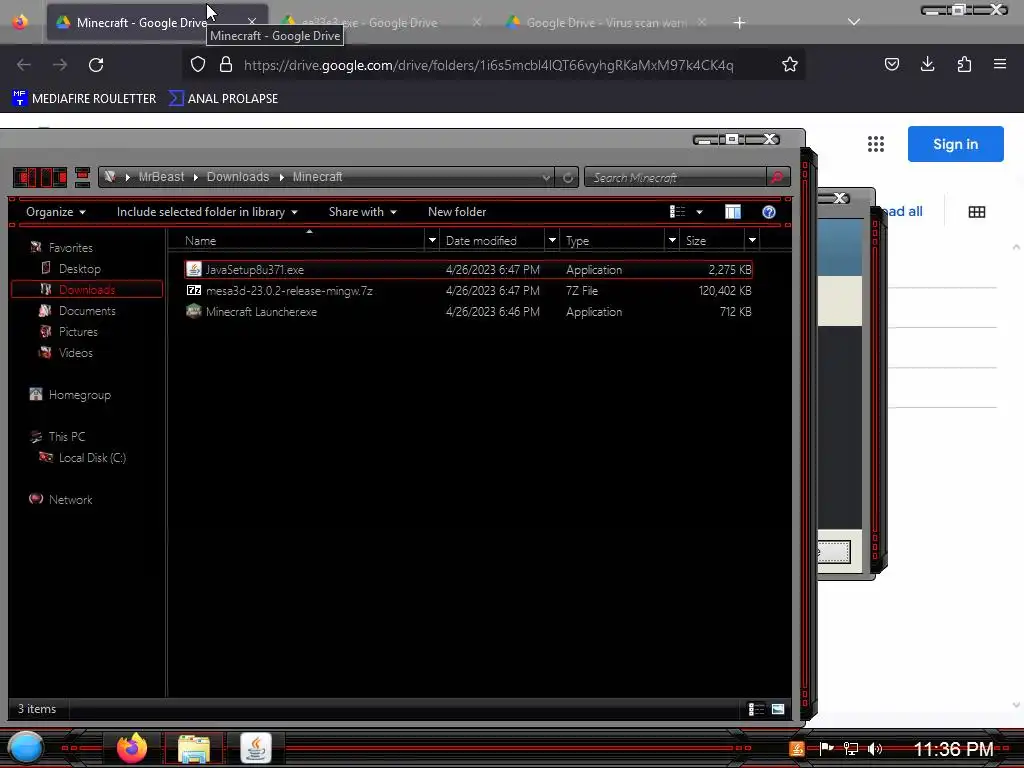
Task: Bookmark this page with the star
Action: pyautogui.click(x=790, y=64)
